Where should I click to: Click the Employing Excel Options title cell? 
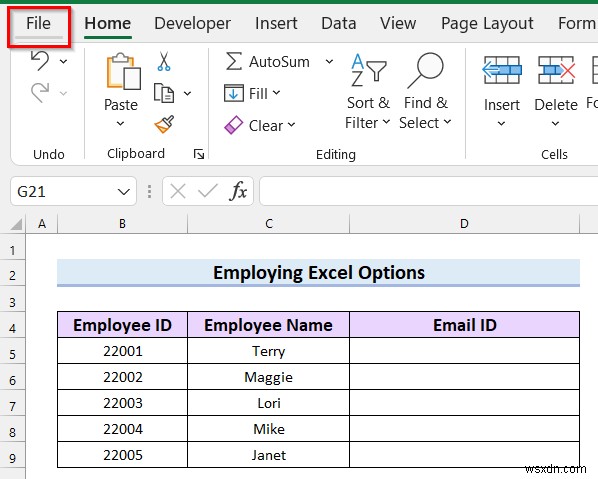pos(318,272)
